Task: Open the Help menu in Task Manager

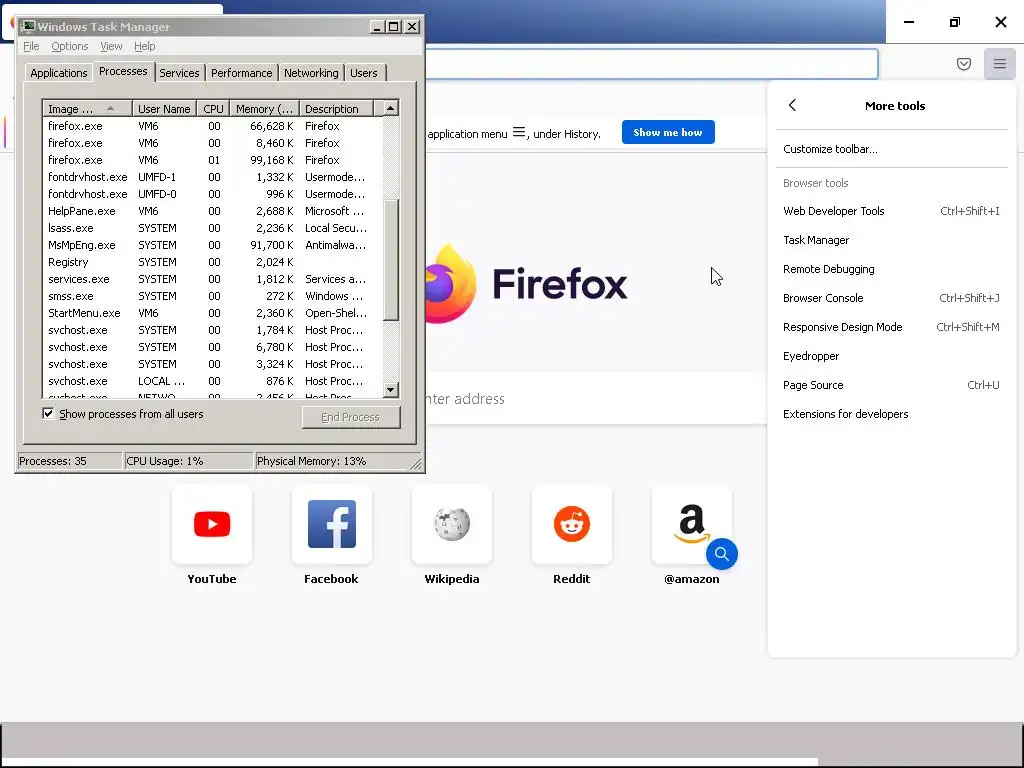Action: coord(144,46)
